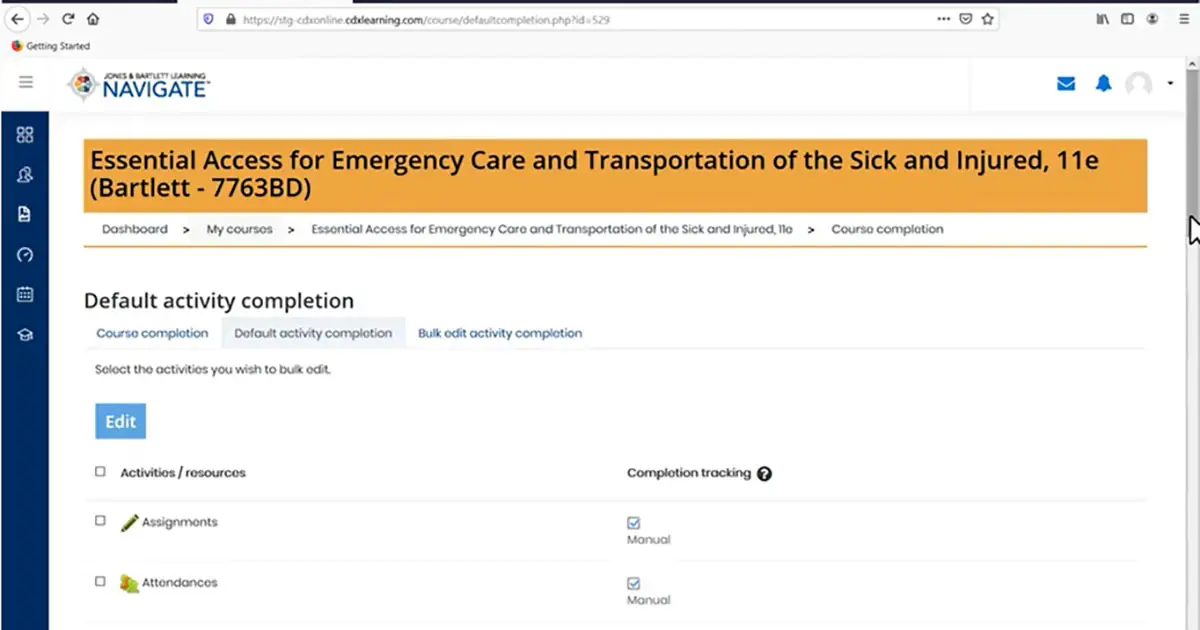Select the Assignments row checkbox
Viewport: 1200px width, 630px height.
pyautogui.click(x=100, y=521)
